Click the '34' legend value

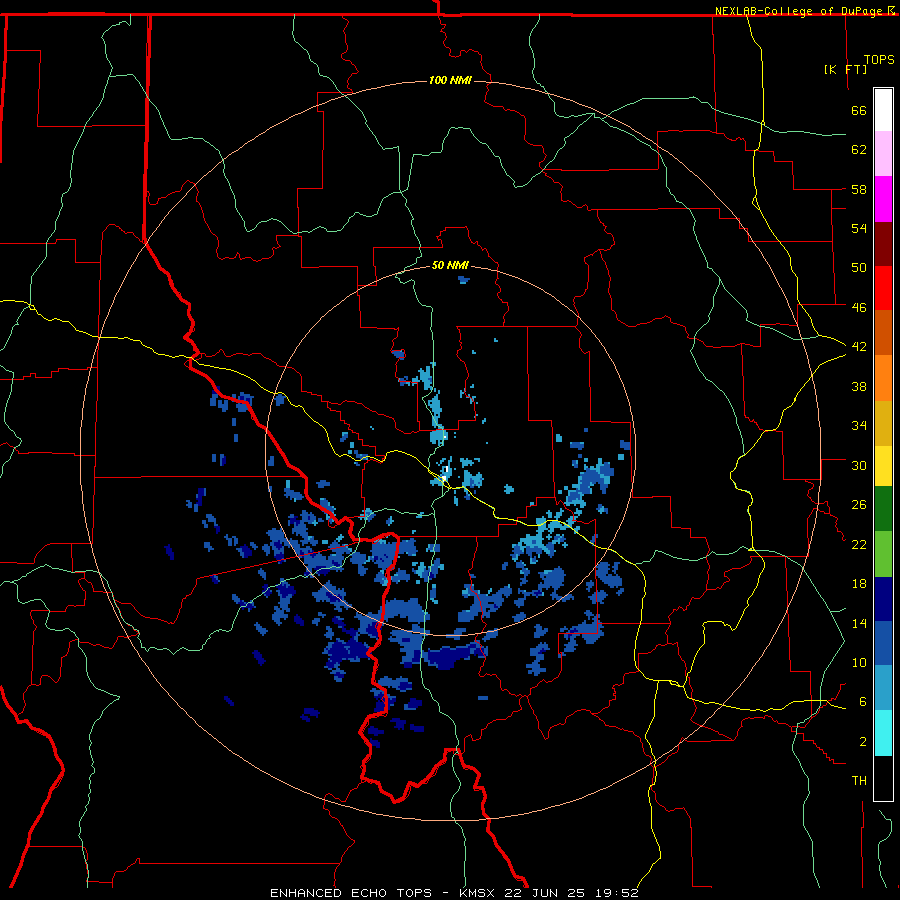click(859, 426)
